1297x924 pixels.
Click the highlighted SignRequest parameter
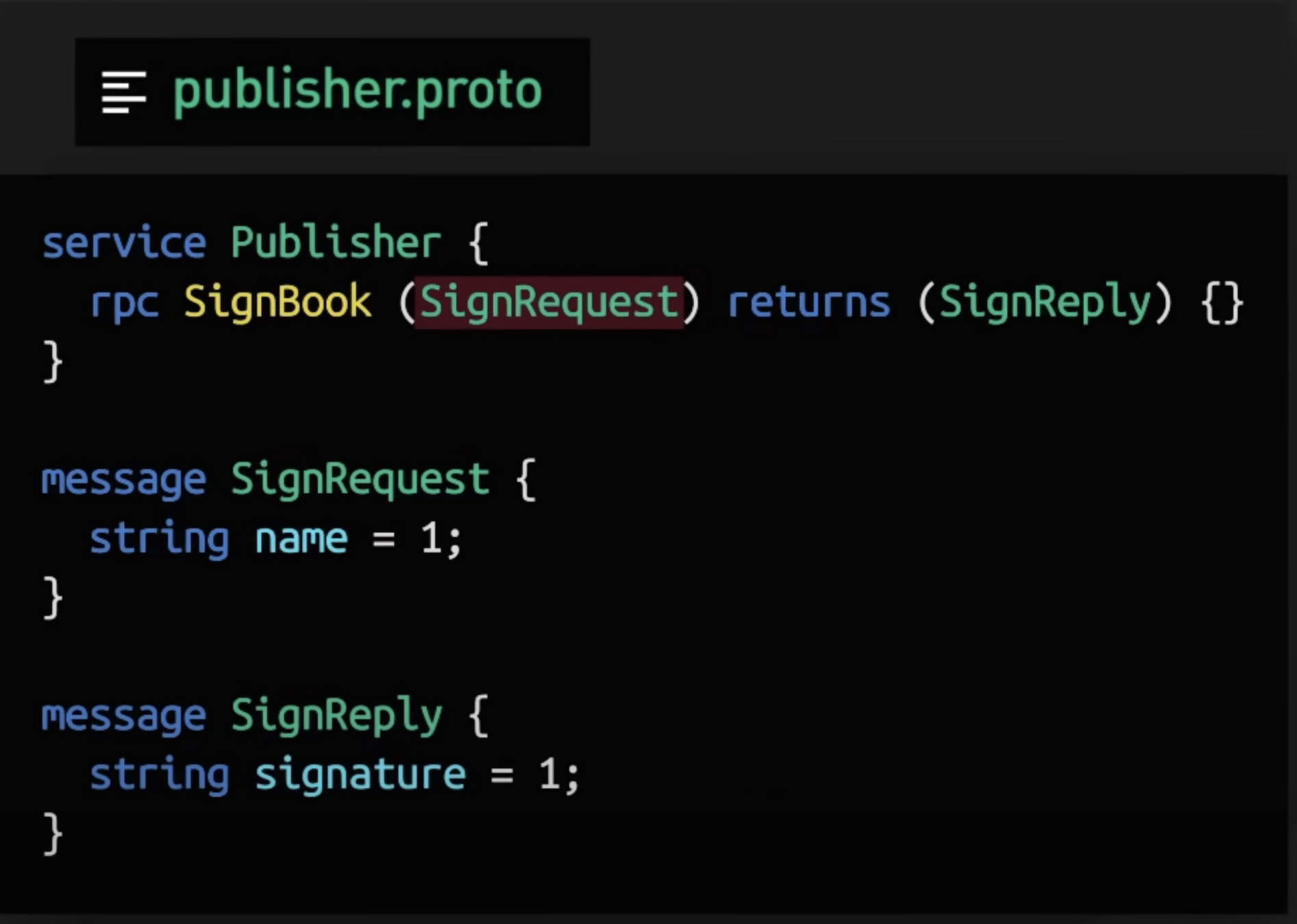(549, 302)
